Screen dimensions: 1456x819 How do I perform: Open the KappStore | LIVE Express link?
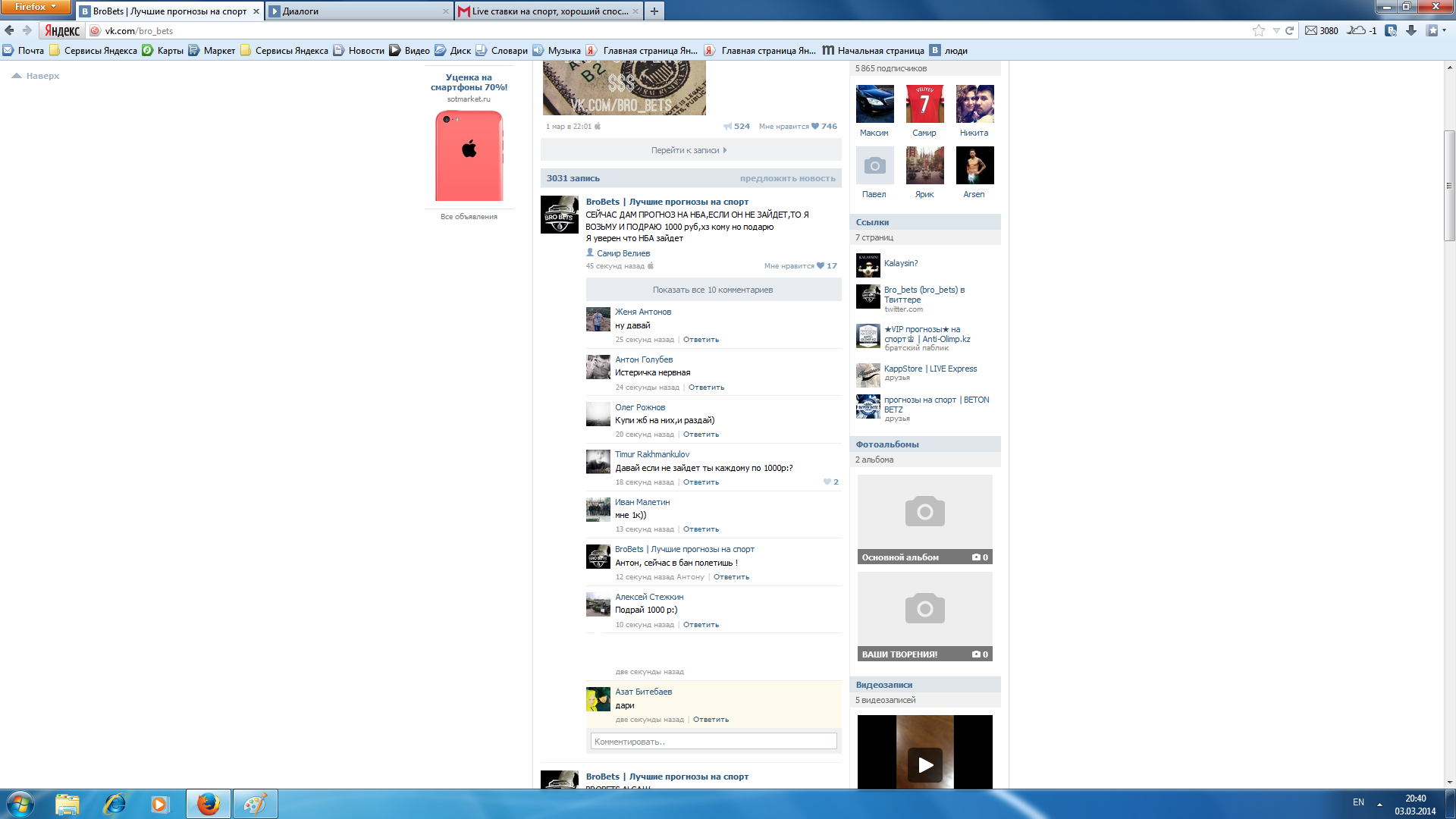pyautogui.click(x=930, y=369)
